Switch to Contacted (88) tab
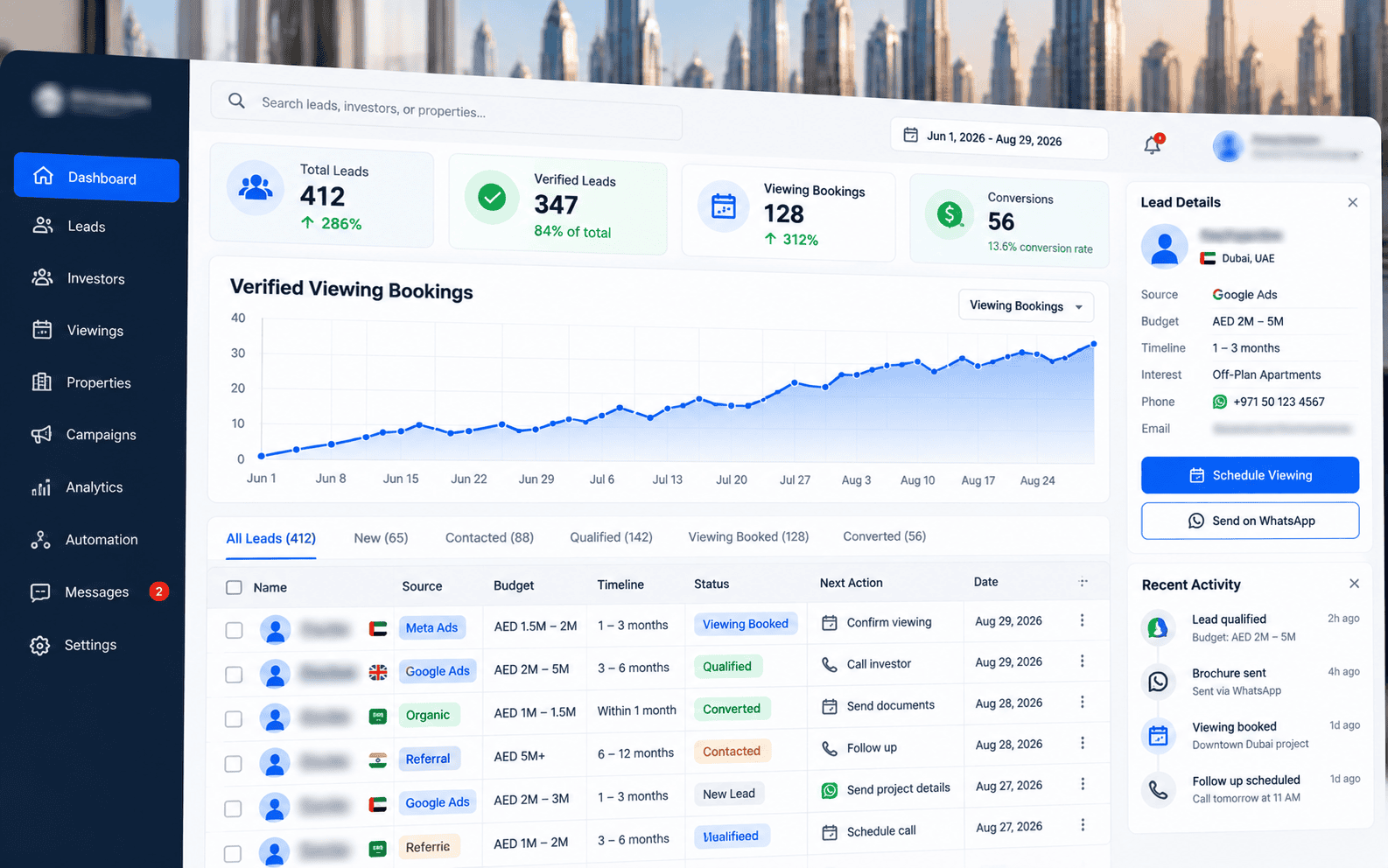 coord(489,537)
